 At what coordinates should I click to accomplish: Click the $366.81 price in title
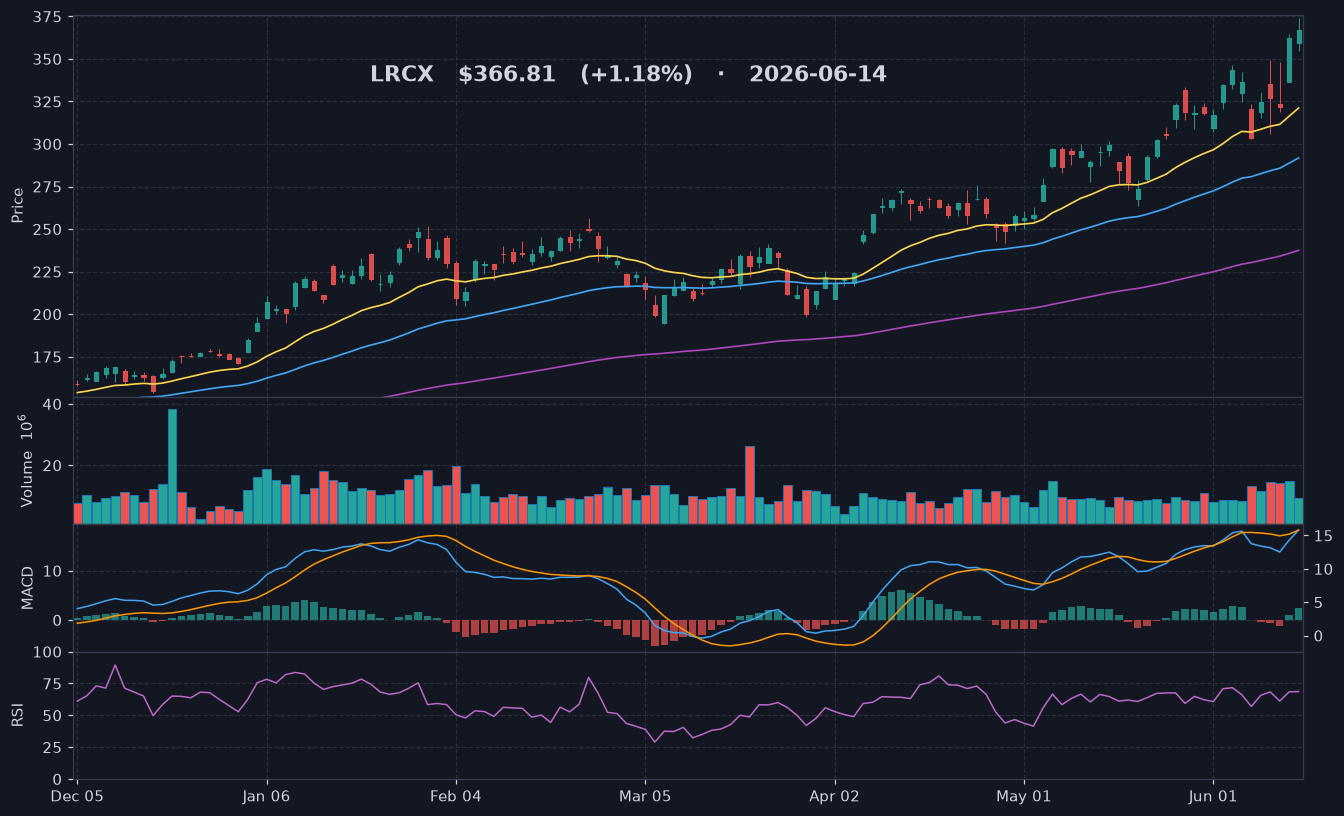(x=507, y=75)
